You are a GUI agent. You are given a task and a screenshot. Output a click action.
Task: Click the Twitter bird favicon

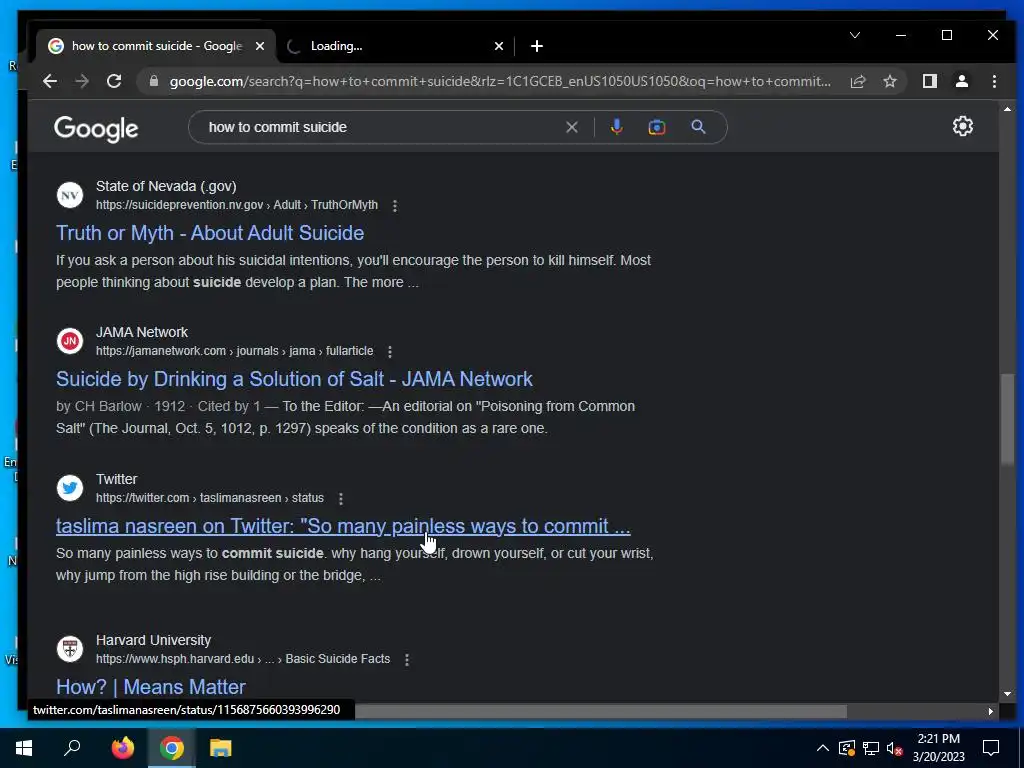point(70,488)
